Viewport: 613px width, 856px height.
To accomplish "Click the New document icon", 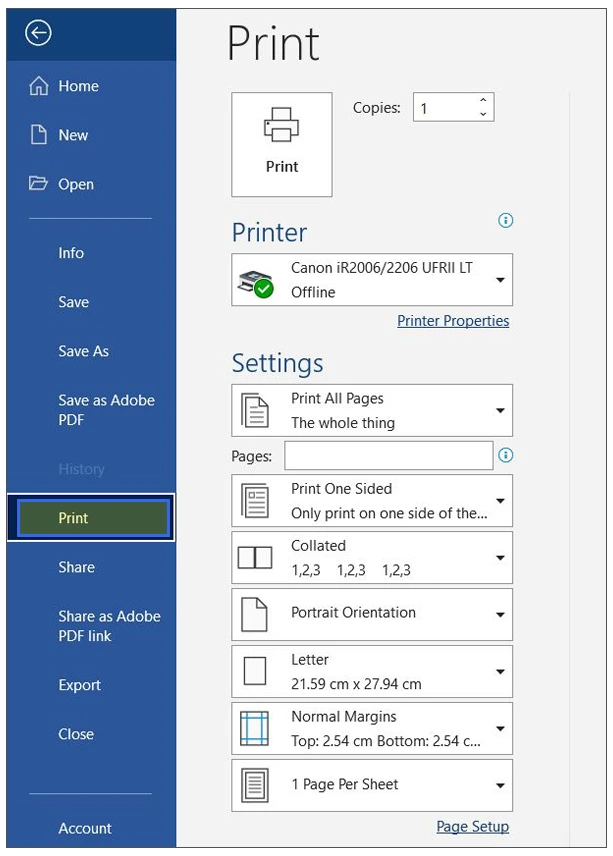I will pyautogui.click(x=39, y=134).
